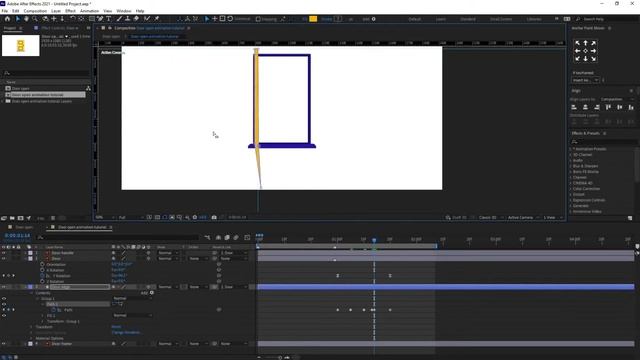This screenshot has height=360, width=640.
Task: Click the Change Renderer link
Action: coord(126,333)
